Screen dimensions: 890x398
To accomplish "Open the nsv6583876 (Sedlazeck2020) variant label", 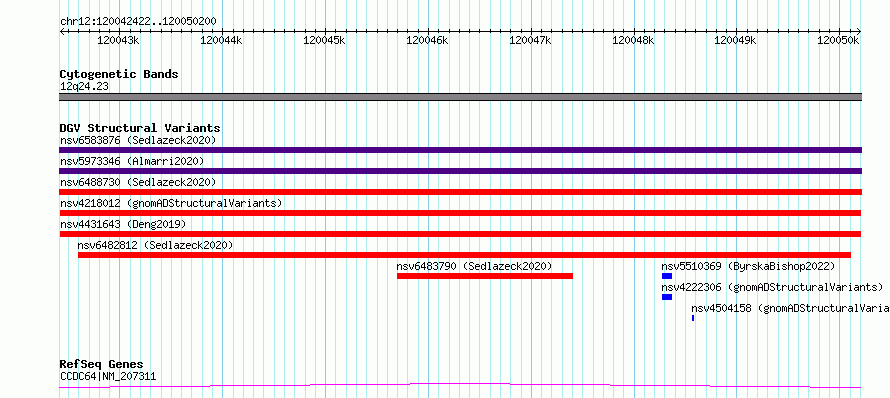I will tap(138, 140).
